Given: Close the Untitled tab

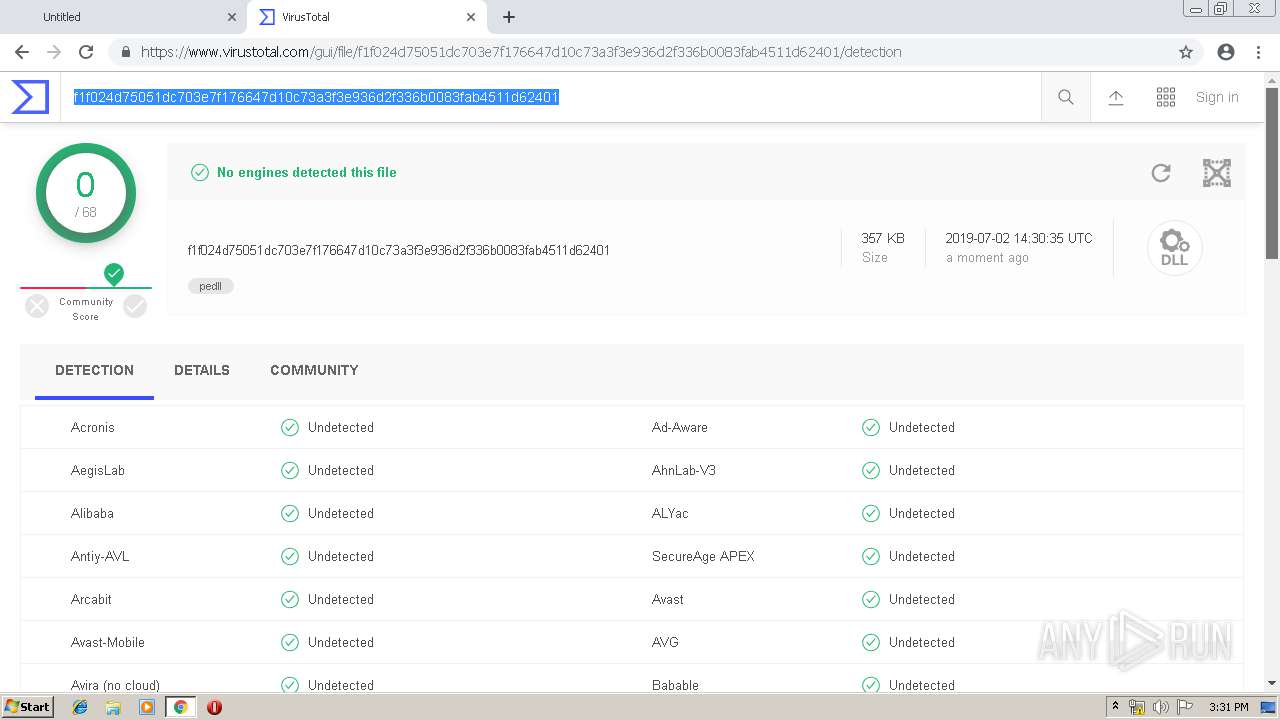Looking at the screenshot, I should (x=232, y=17).
